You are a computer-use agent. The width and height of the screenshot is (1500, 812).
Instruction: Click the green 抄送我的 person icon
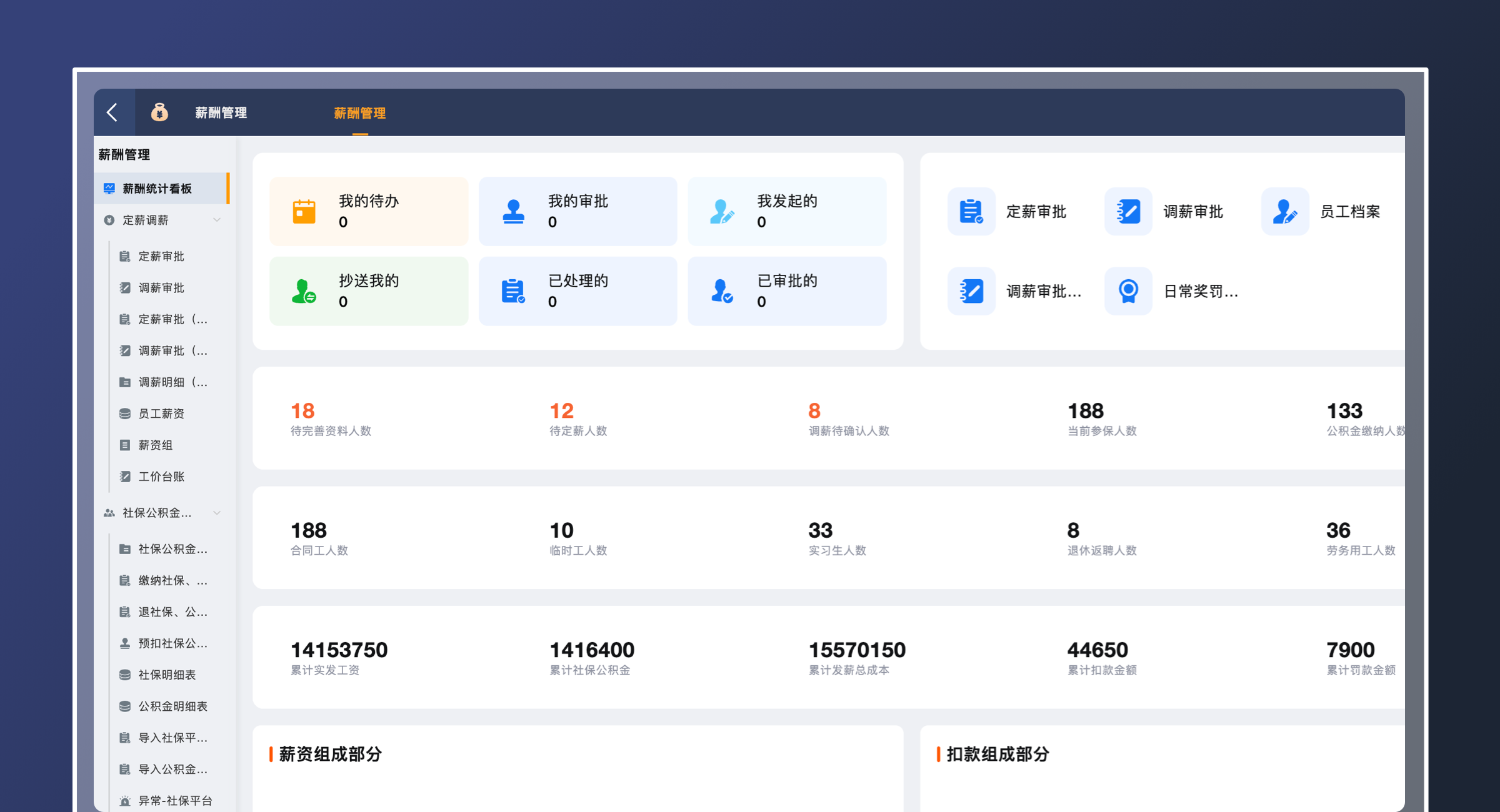[304, 291]
